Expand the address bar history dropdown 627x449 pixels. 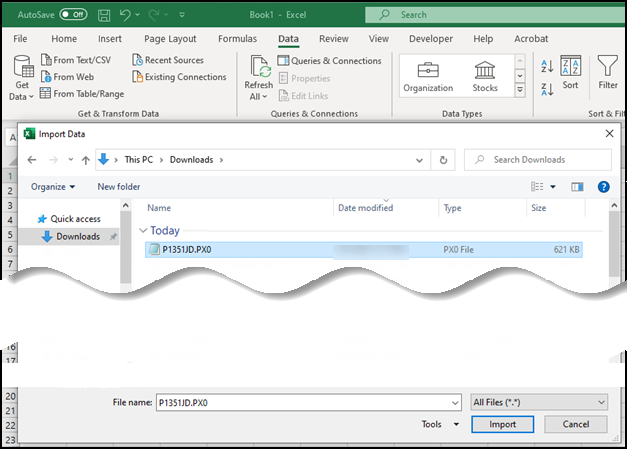pyautogui.click(x=419, y=160)
